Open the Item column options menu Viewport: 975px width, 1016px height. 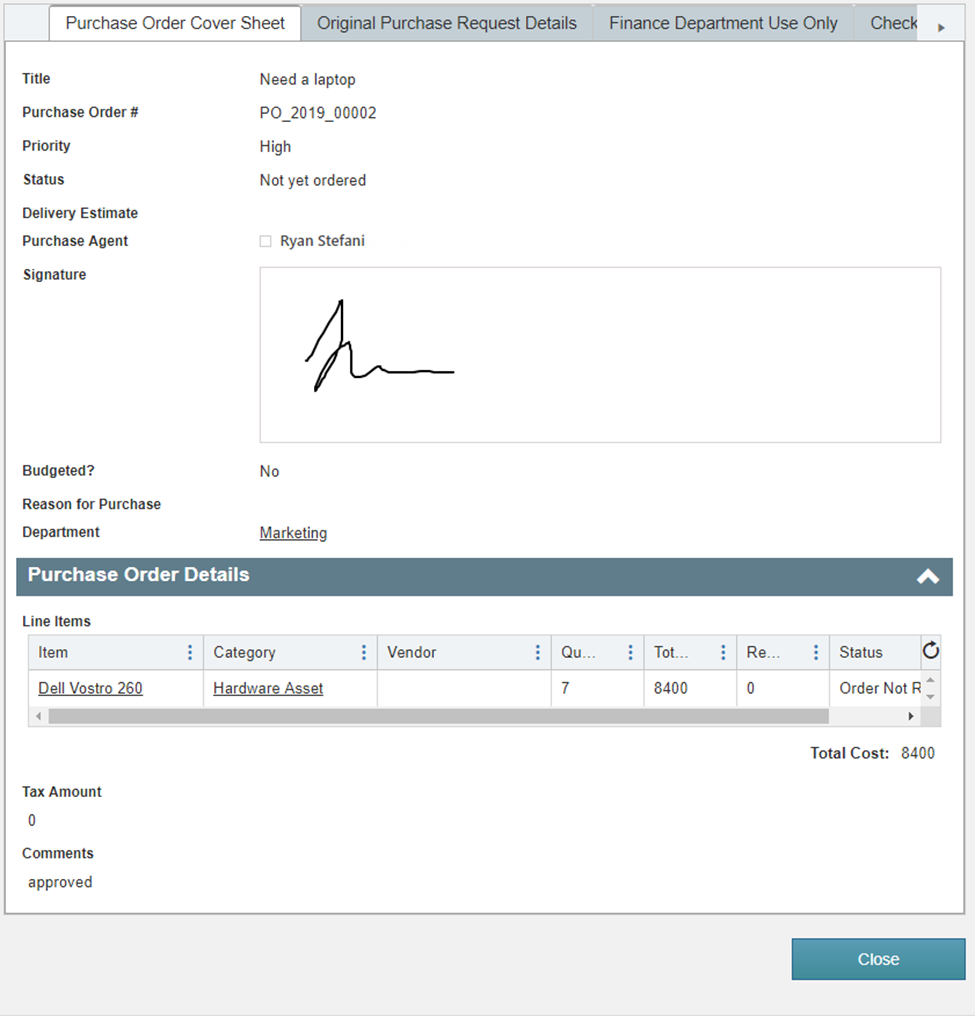point(190,652)
